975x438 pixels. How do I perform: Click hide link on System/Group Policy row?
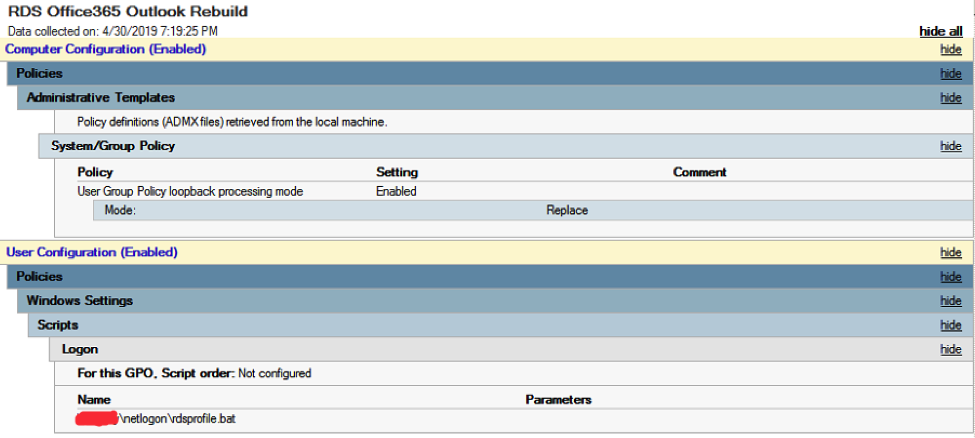[950, 146]
